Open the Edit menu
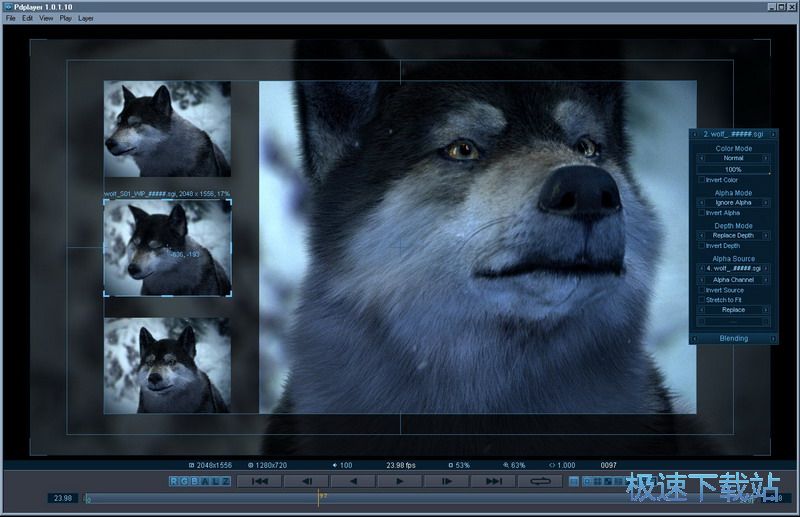This screenshot has width=800, height=517. (x=28, y=18)
